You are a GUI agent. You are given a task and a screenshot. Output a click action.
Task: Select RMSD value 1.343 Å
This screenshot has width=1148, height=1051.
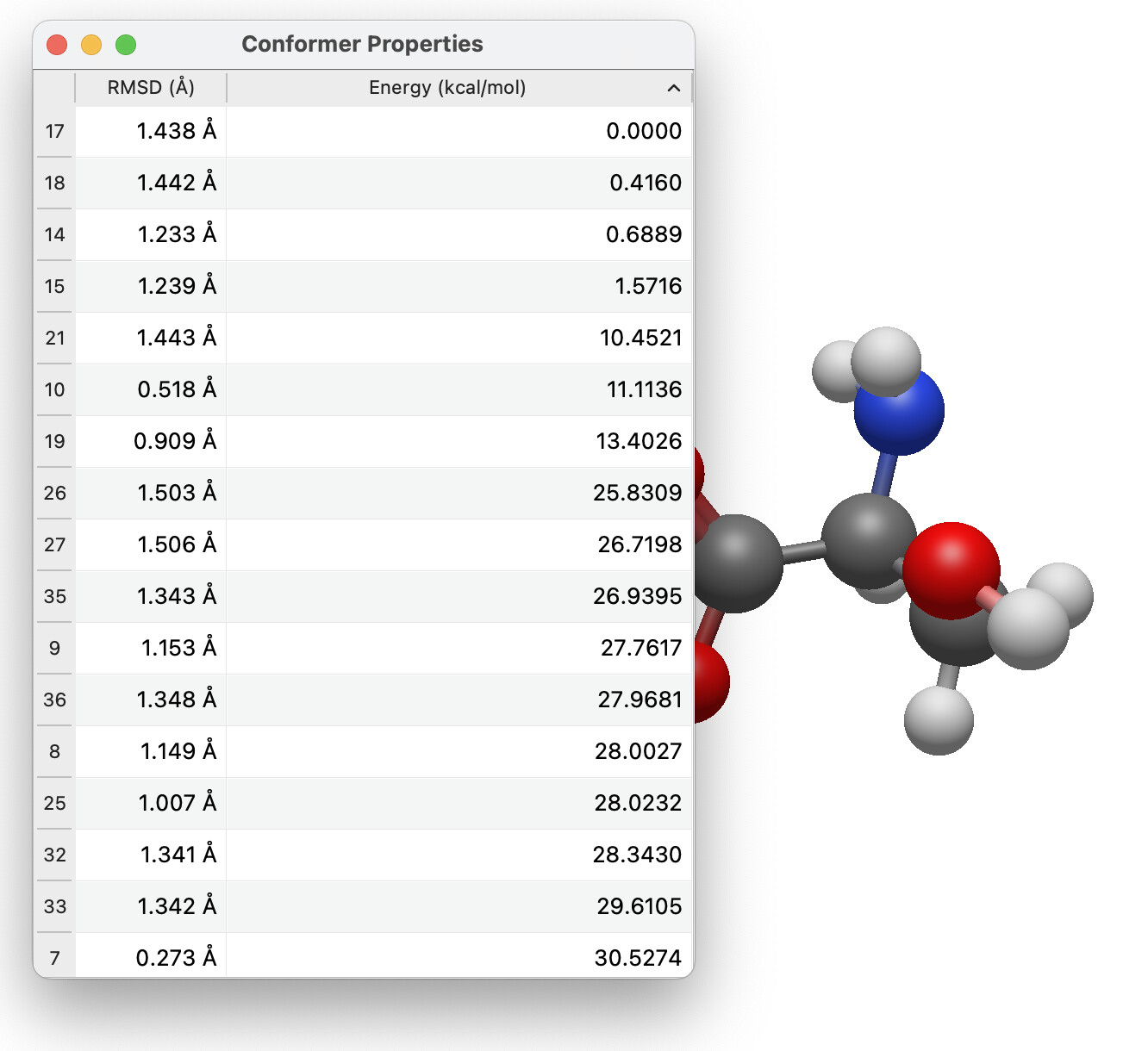(x=151, y=596)
